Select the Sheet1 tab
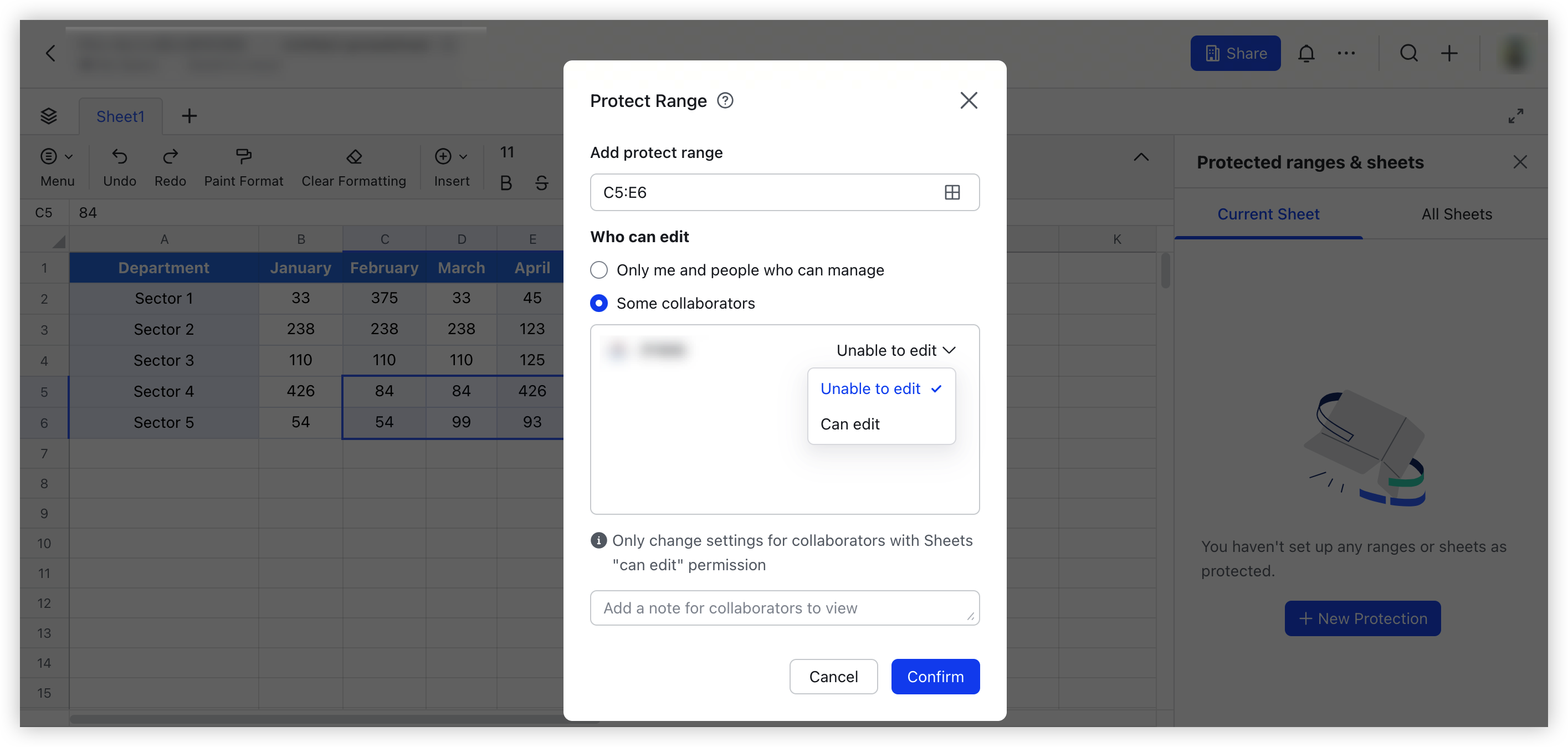The image size is (1568, 747). pos(120,116)
